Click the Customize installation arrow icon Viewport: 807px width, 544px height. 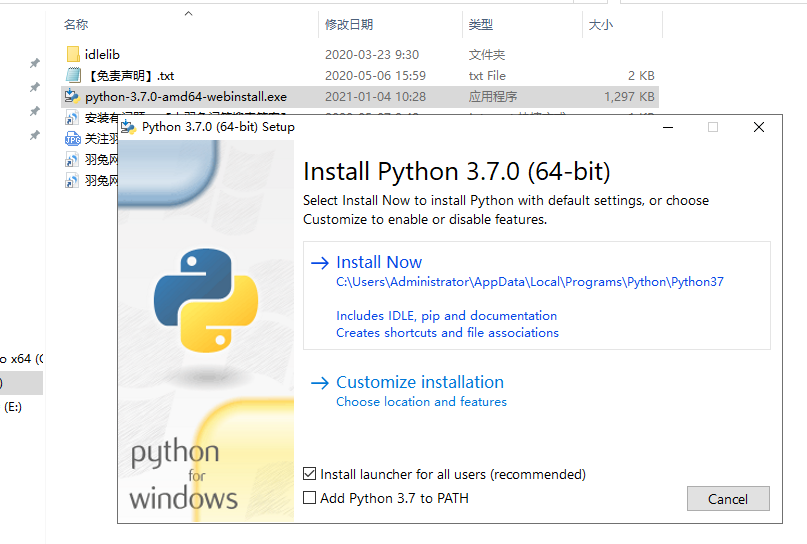click(x=320, y=383)
